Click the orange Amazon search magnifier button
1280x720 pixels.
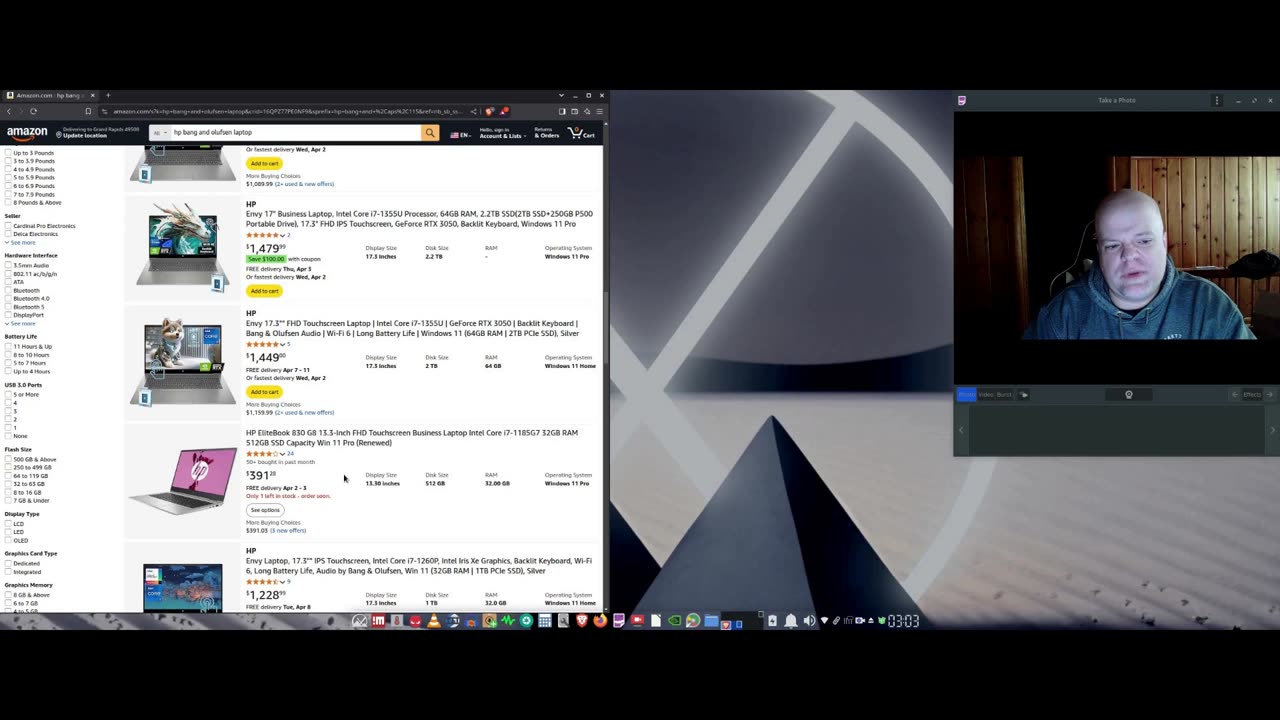[x=430, y=132]
